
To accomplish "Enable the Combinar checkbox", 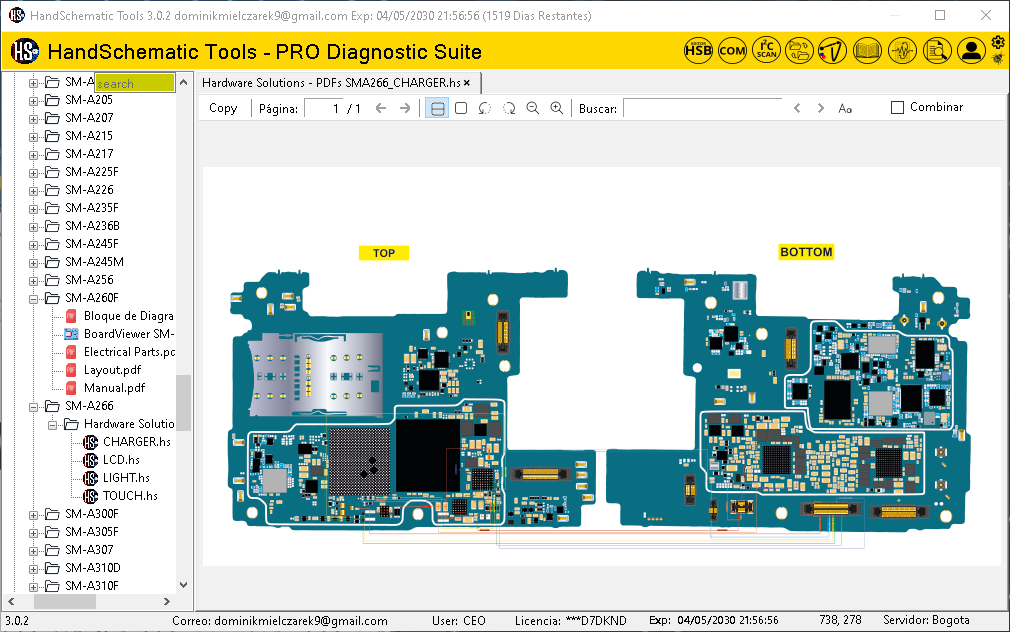I will click(897, 108).
